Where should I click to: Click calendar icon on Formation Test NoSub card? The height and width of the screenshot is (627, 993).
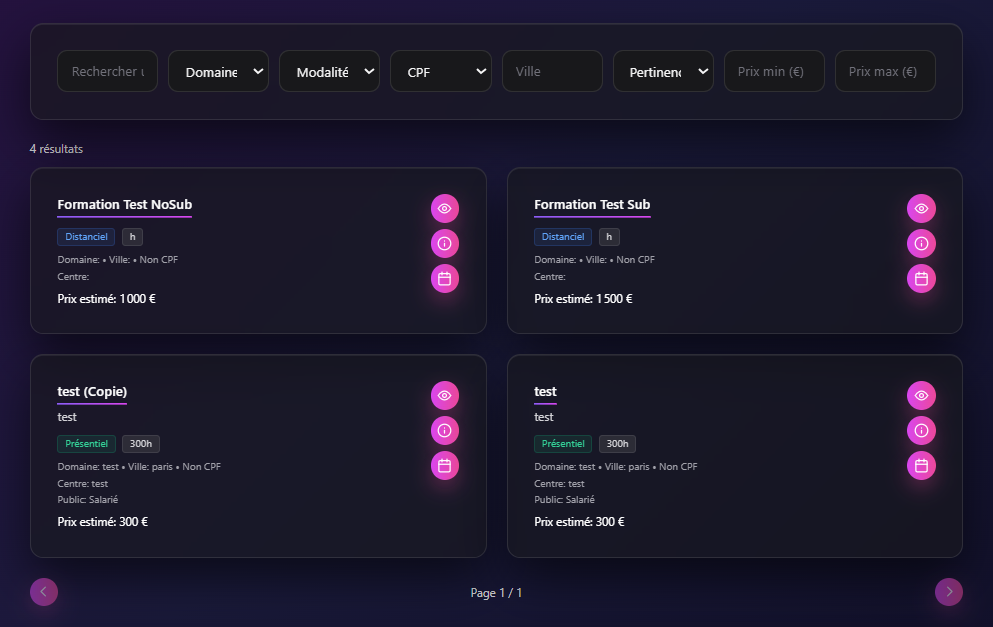pyautogui.click(x=445, y=279)
